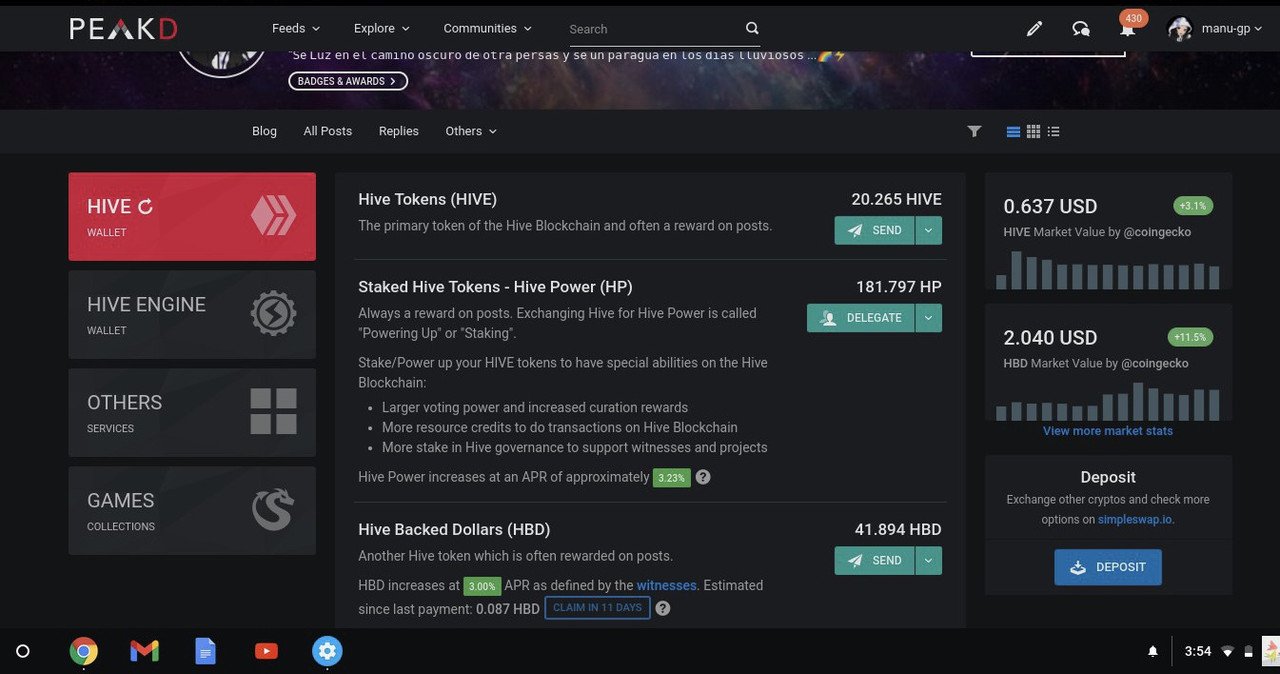Screen dimensions: 1280x674
Task: Click the Hive Engine gear icon
Action: [x=273, y=314]
